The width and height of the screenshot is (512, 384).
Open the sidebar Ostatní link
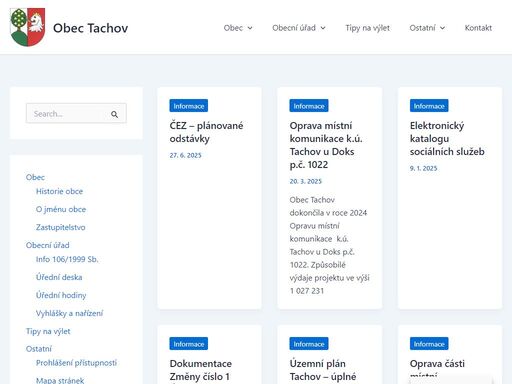(x=39, y=349)
